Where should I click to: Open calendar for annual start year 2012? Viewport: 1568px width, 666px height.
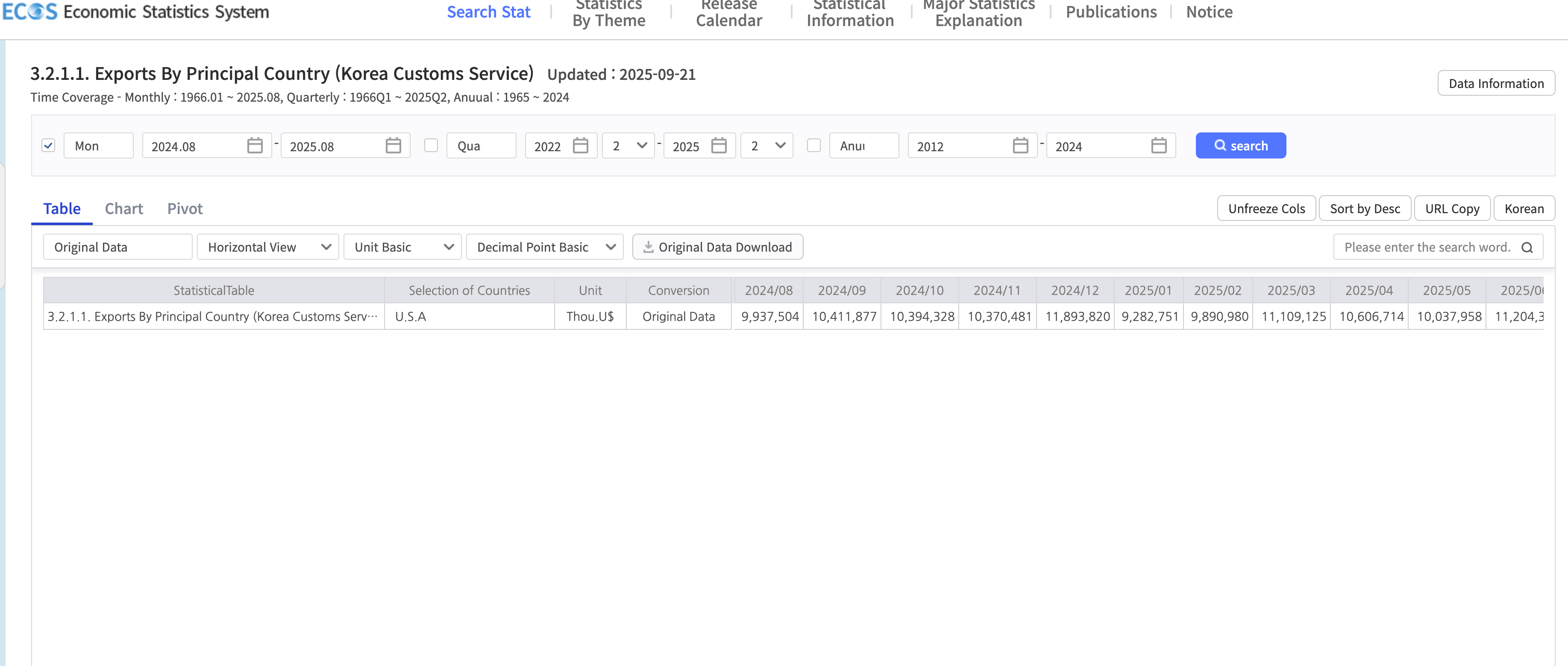pos(1020,146)
